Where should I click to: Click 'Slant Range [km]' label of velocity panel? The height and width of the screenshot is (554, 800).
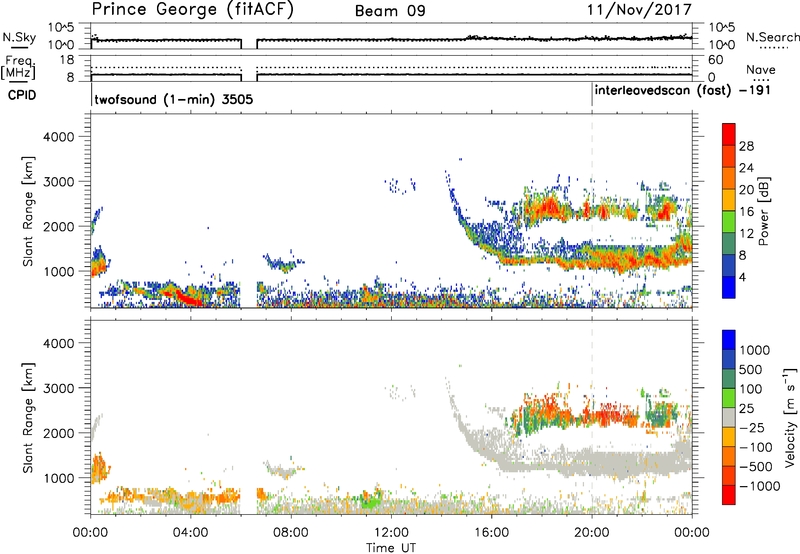coord(28,417)
